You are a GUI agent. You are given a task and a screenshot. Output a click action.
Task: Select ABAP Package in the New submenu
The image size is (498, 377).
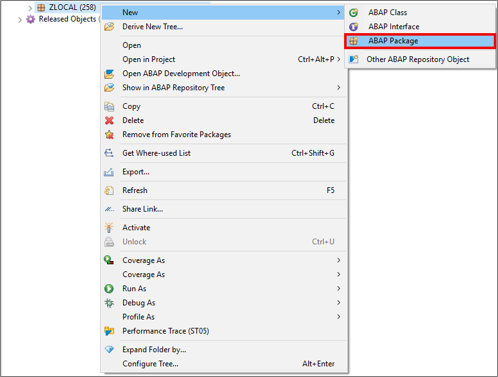[420, 41]
